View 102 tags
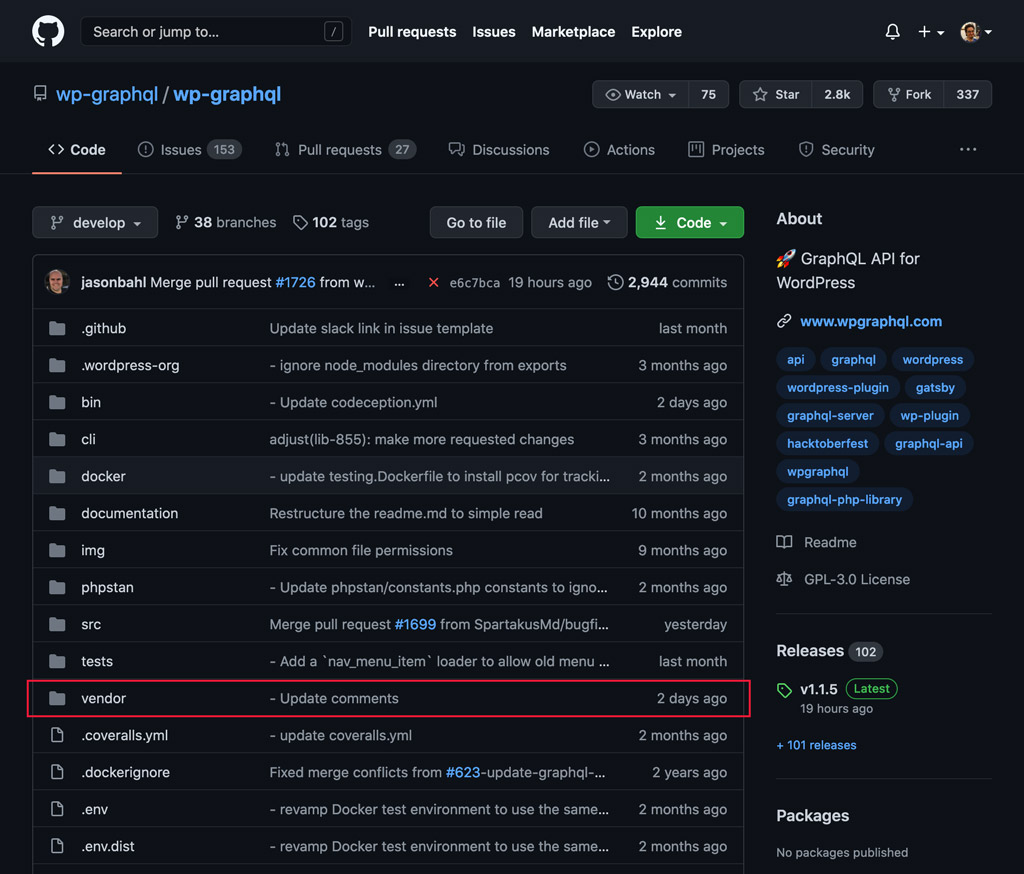 click(x=330, y=222)
